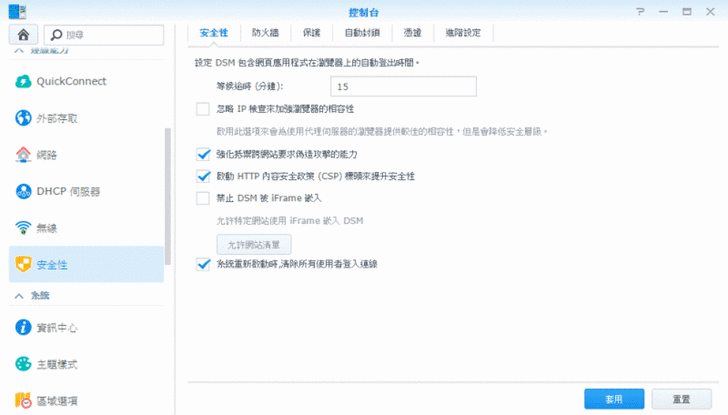728x415 pixels.
Task: Open QuickConnect settings in sidebar
Action: pos(70,81)
